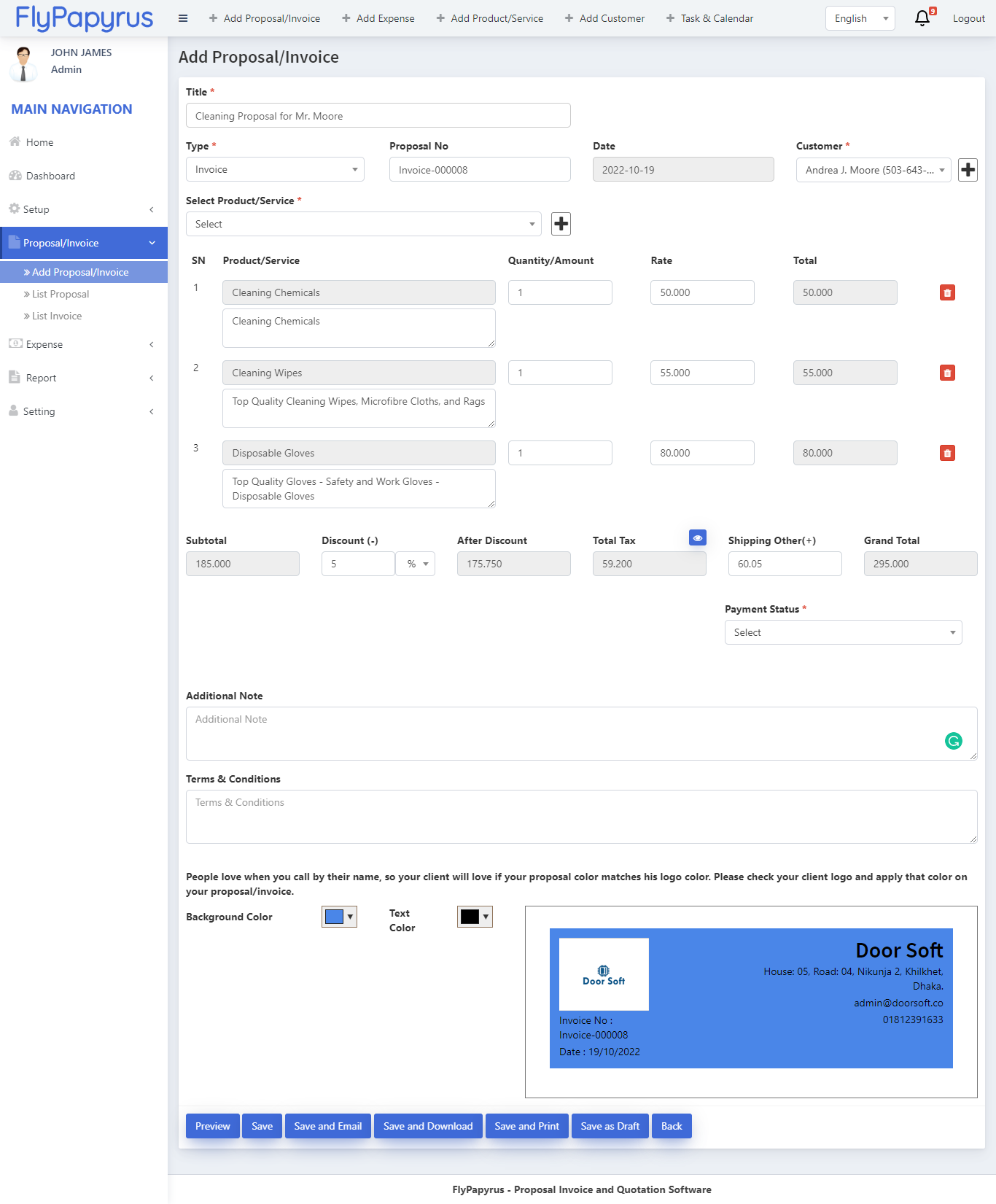This screenshot has height=1204, width=996.
Task: Delete the Cleaning Chemicals row
Action: coord(947,292)
